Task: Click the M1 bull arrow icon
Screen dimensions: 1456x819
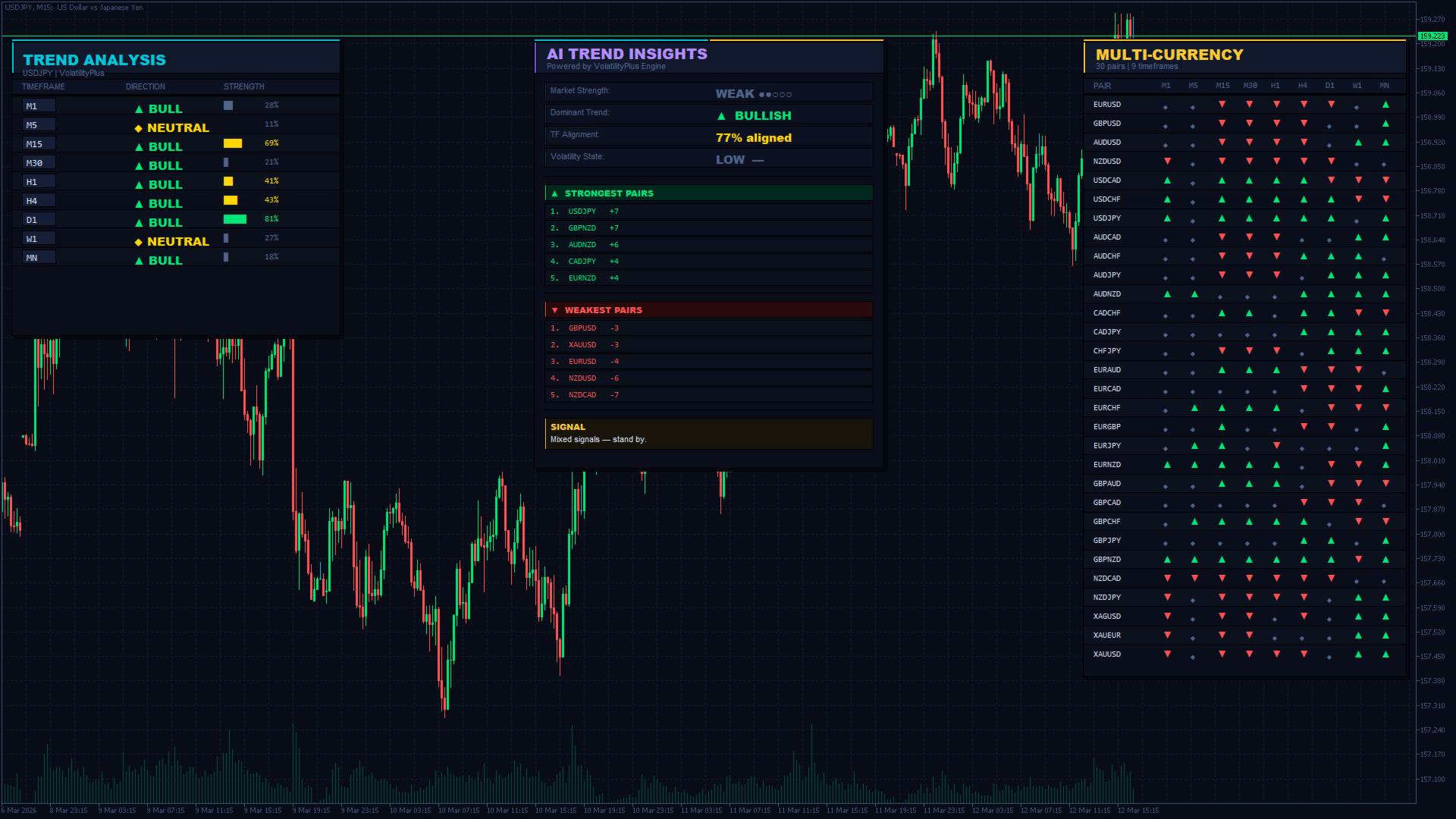Action: tap(139, 109)
